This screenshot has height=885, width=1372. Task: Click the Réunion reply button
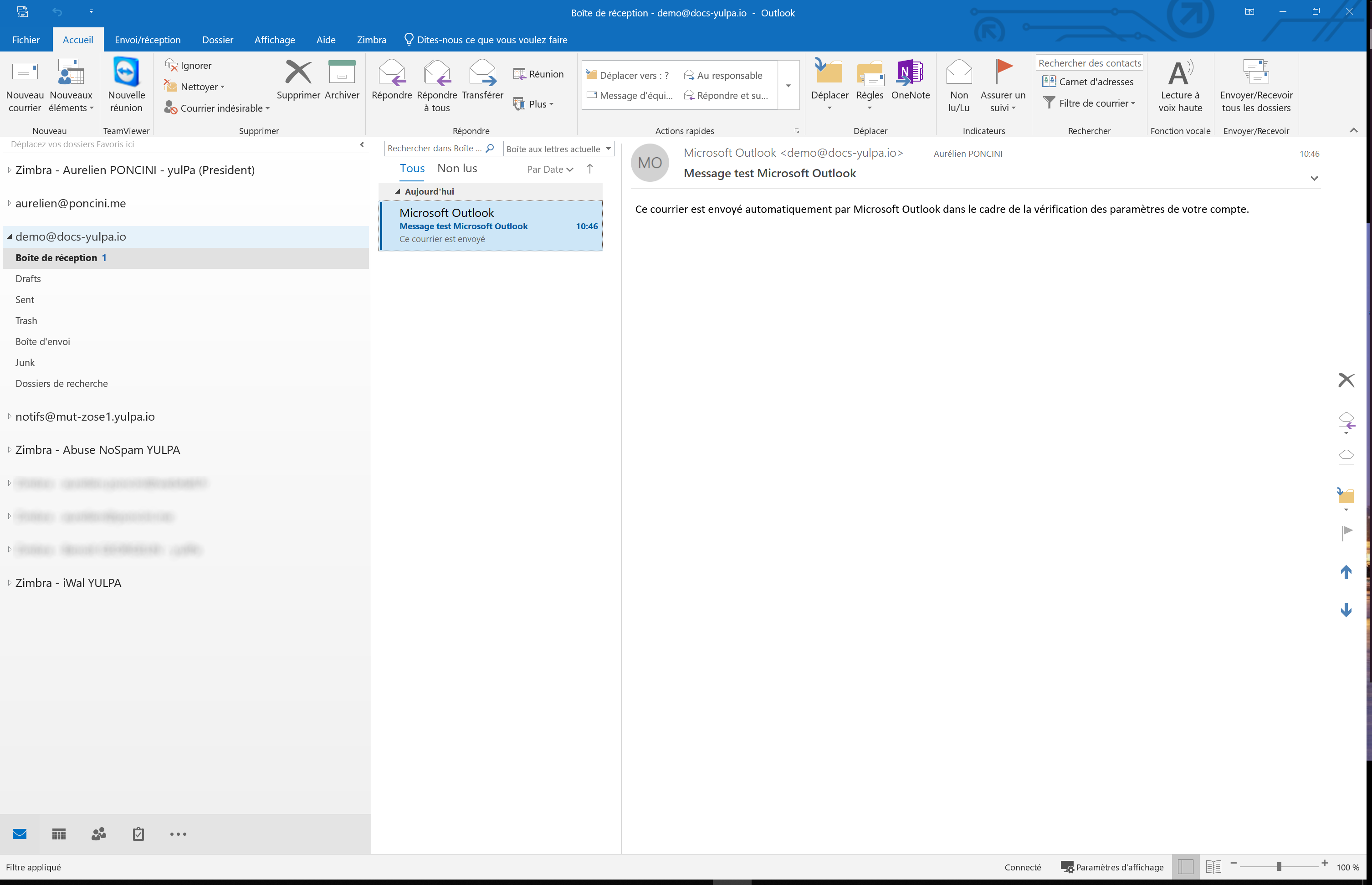(538, 74)
